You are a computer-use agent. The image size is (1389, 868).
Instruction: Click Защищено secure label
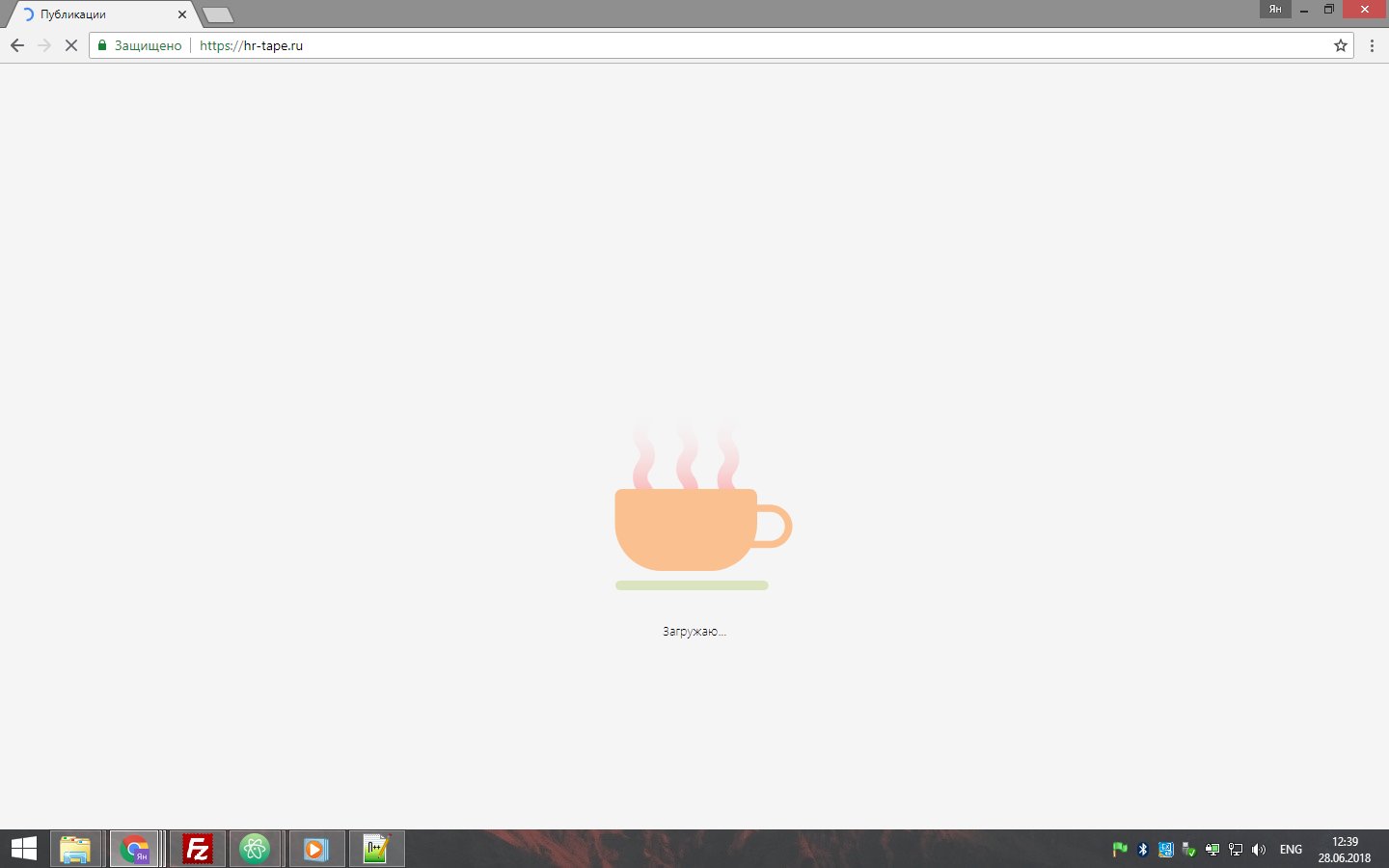[x=148, y=45]
